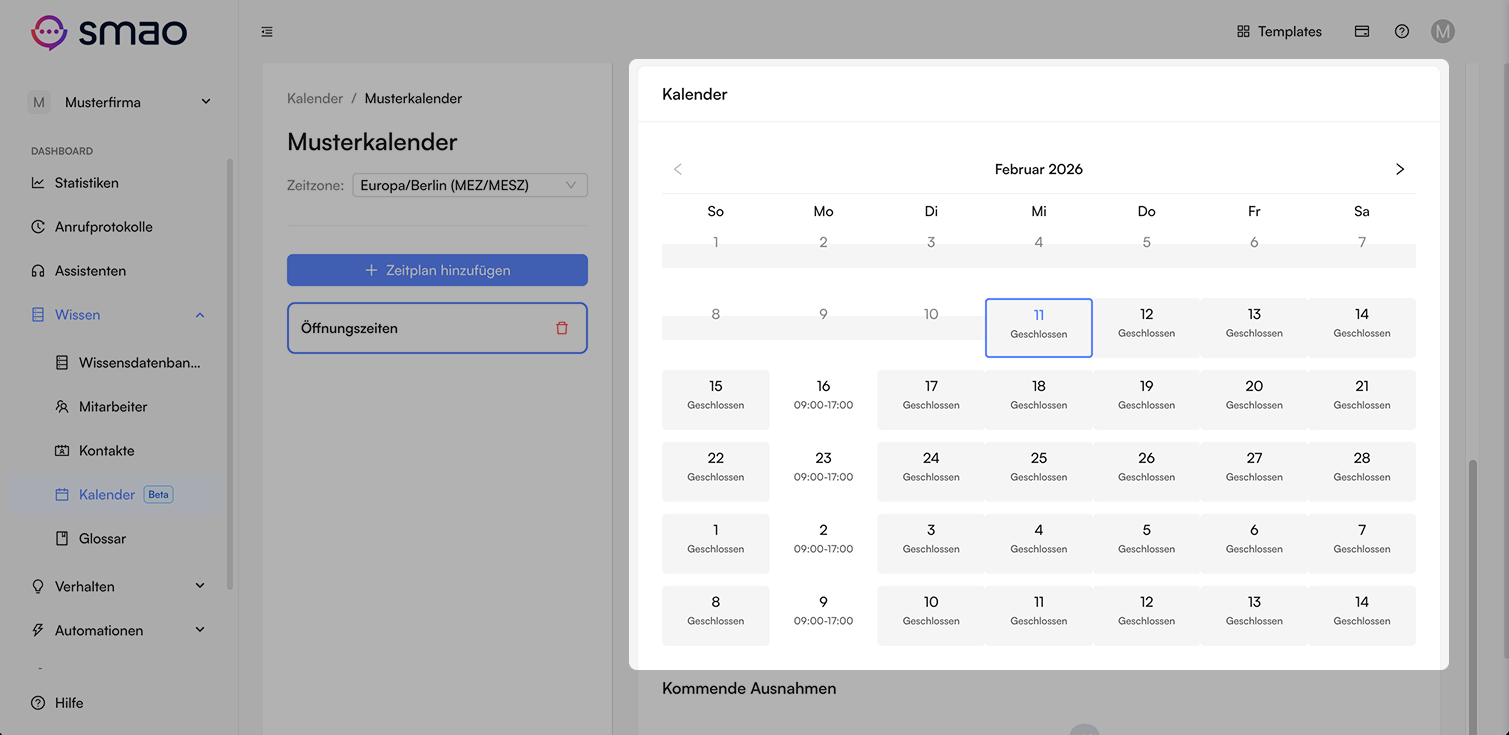
Task: Open the Musterfirma company switcher
Action: (x=120, y=102)
